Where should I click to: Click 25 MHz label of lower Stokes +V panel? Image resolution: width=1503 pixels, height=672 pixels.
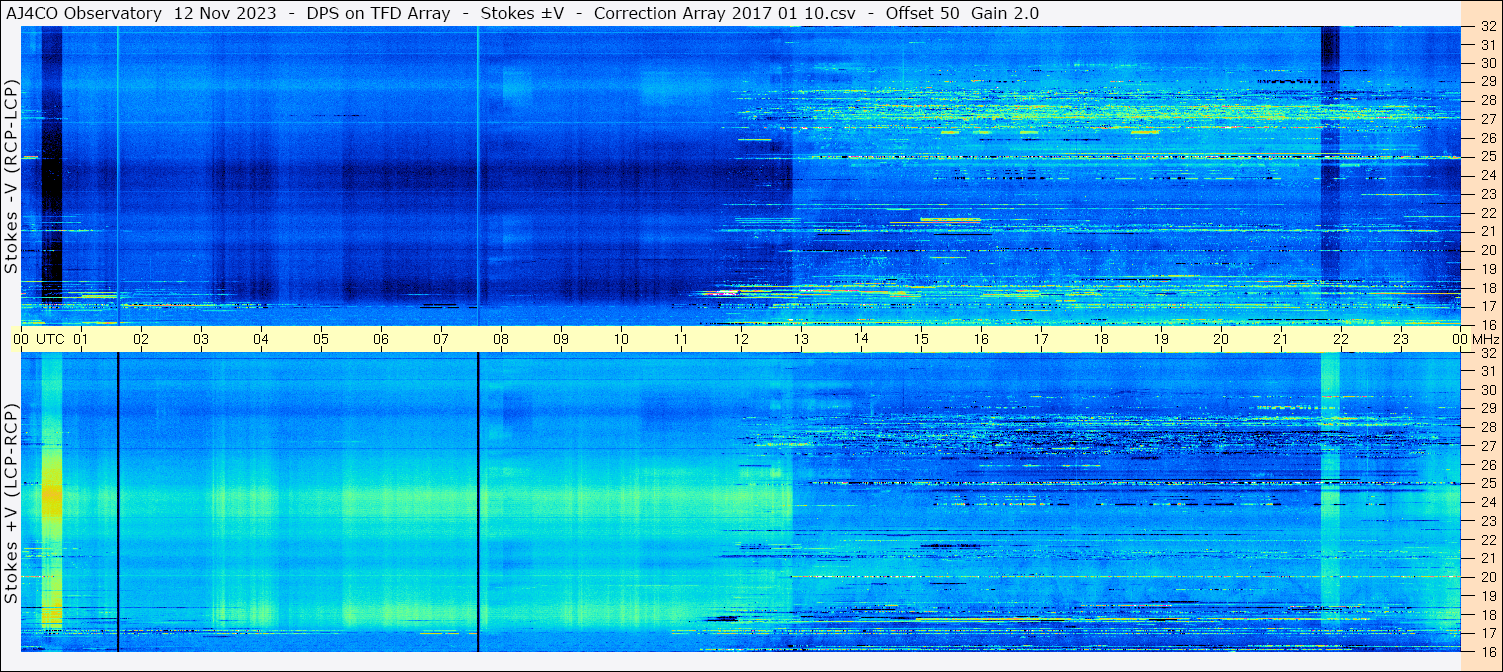[x=1487, y=483]
